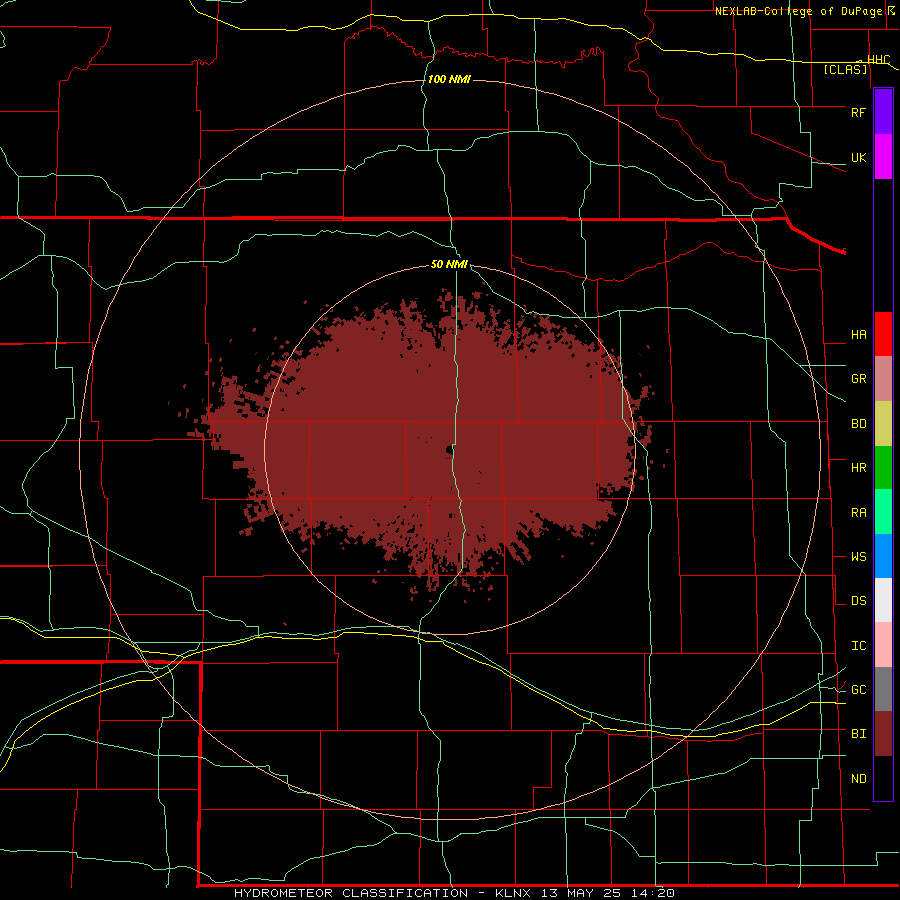Pick the mint green RA legend swatch
Screen dimensions: 900x900
click(883, 512)
